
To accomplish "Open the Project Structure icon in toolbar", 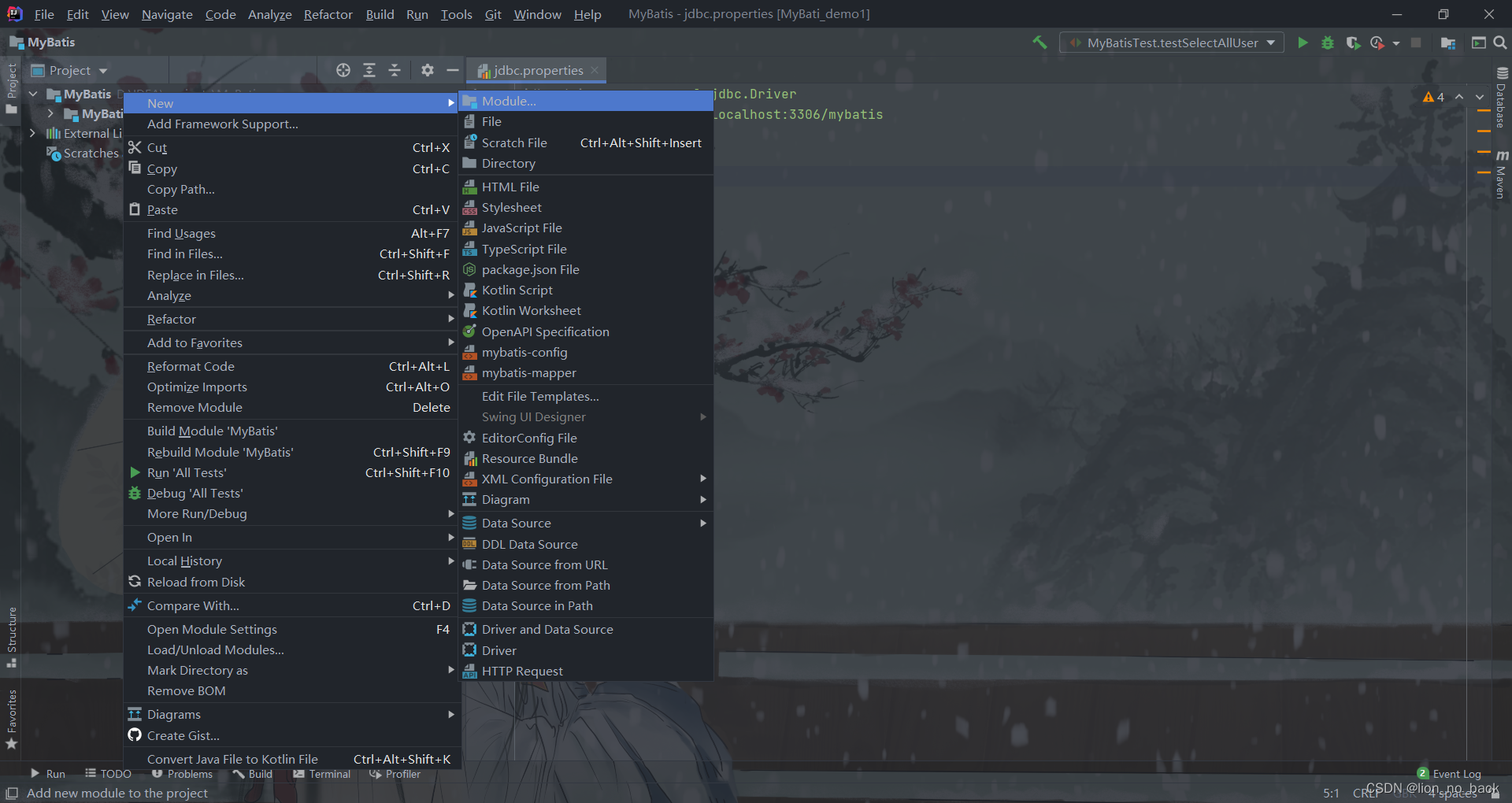I will point(1447,43).
